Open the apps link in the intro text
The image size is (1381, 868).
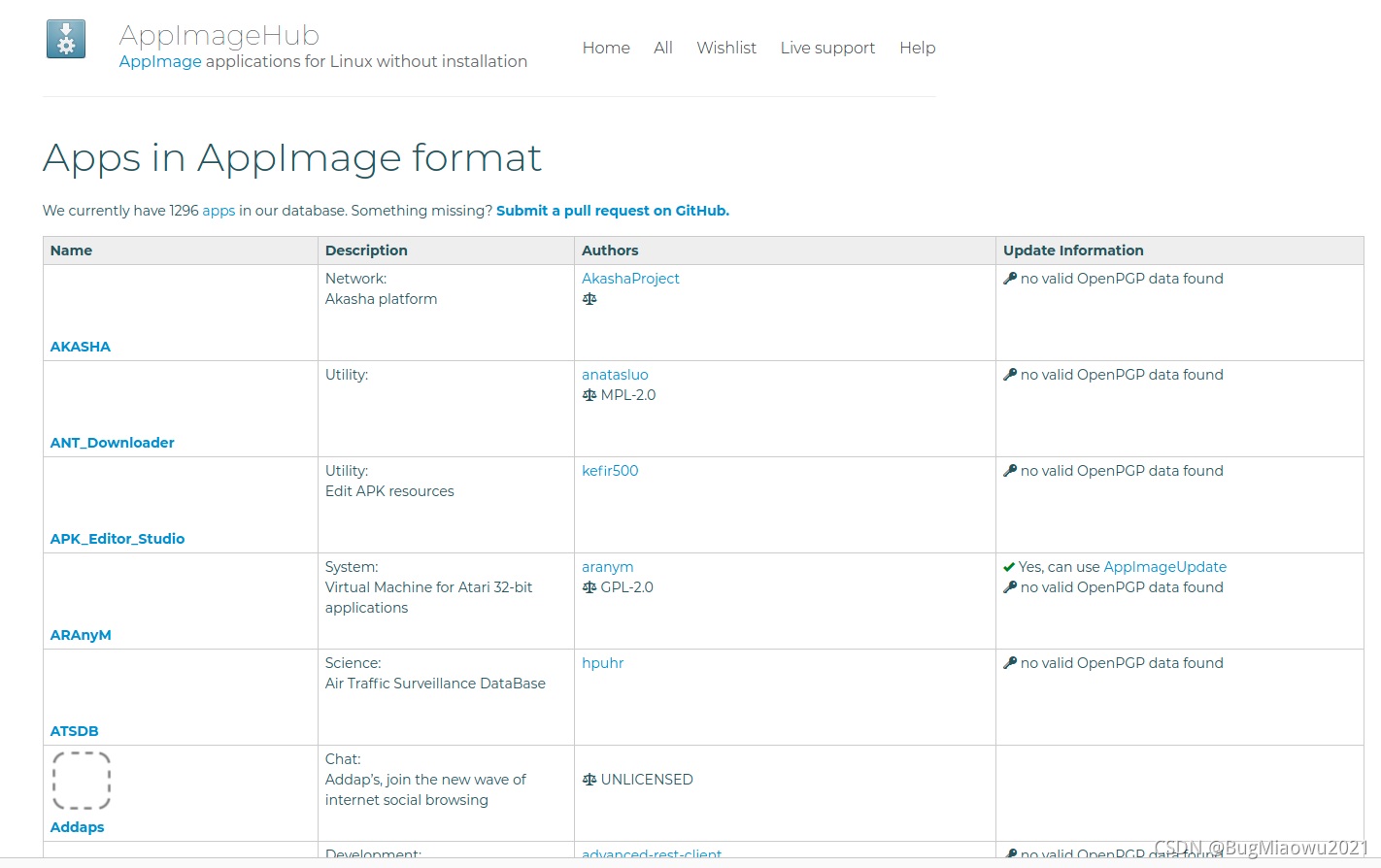point(219,210)
